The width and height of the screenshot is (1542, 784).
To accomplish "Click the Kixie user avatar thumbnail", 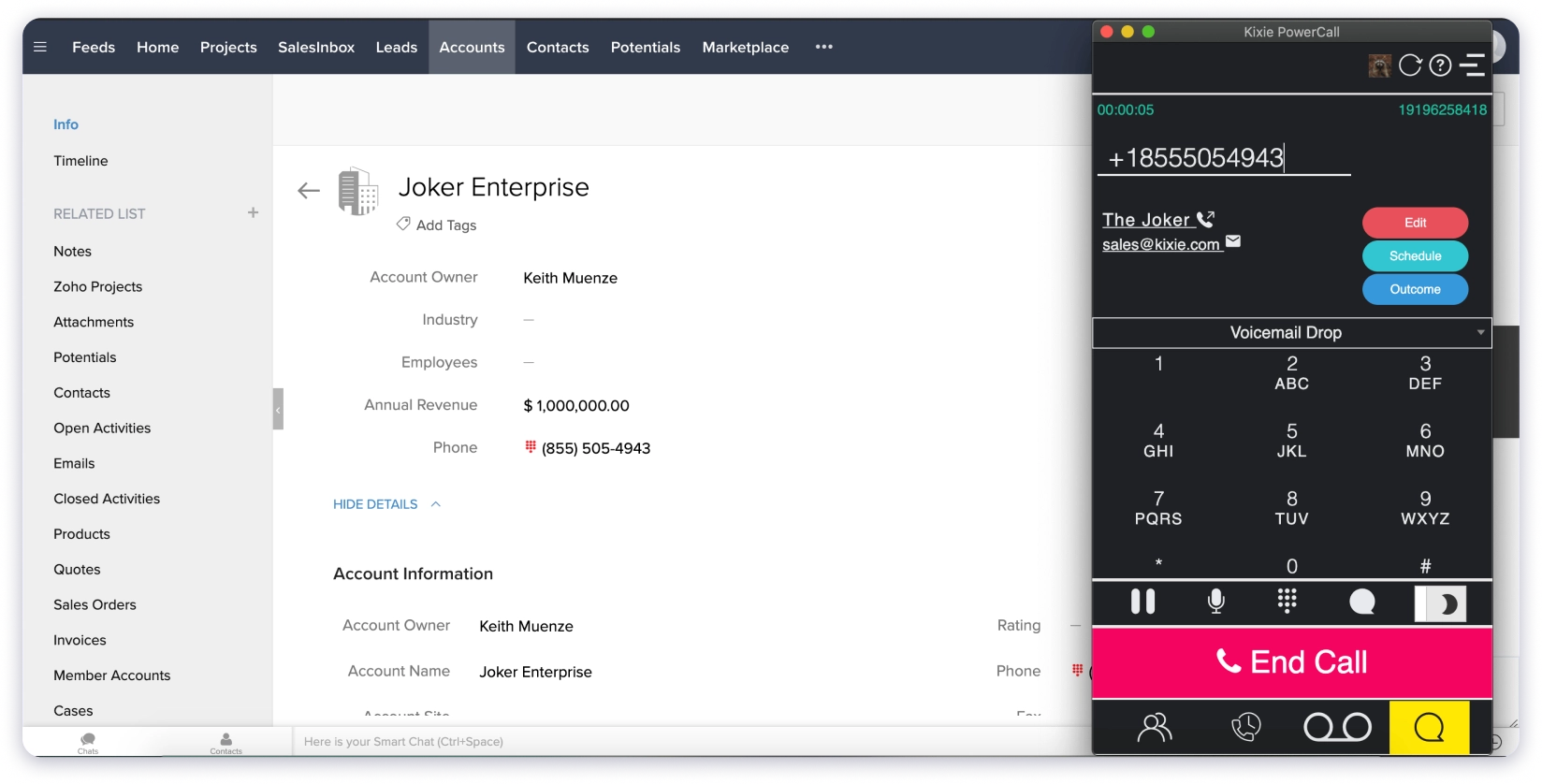I will click(1379, 65).
